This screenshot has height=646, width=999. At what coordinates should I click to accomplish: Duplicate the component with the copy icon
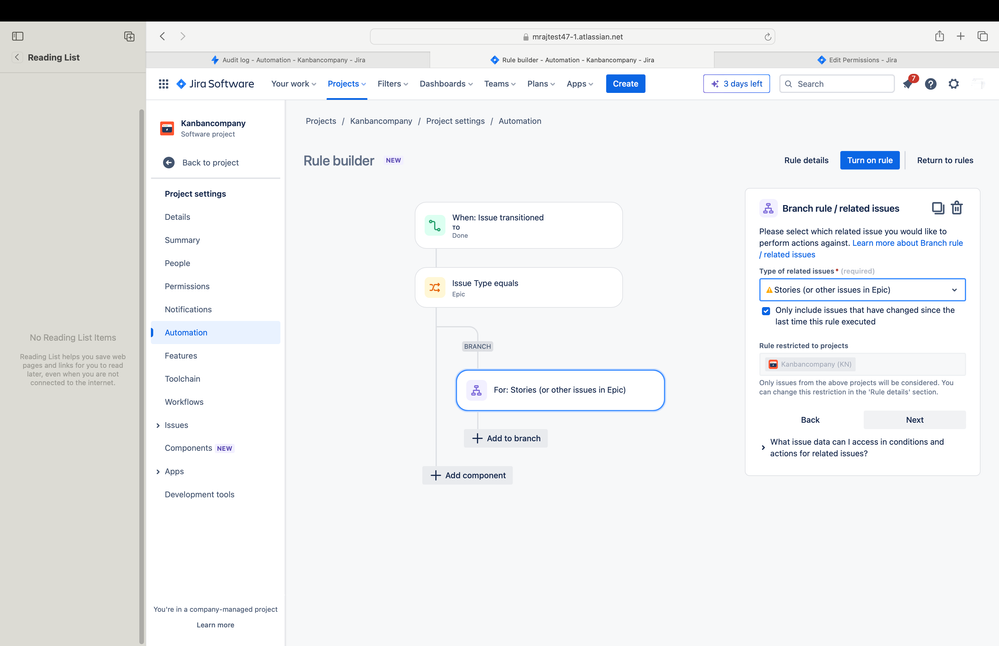938,208
